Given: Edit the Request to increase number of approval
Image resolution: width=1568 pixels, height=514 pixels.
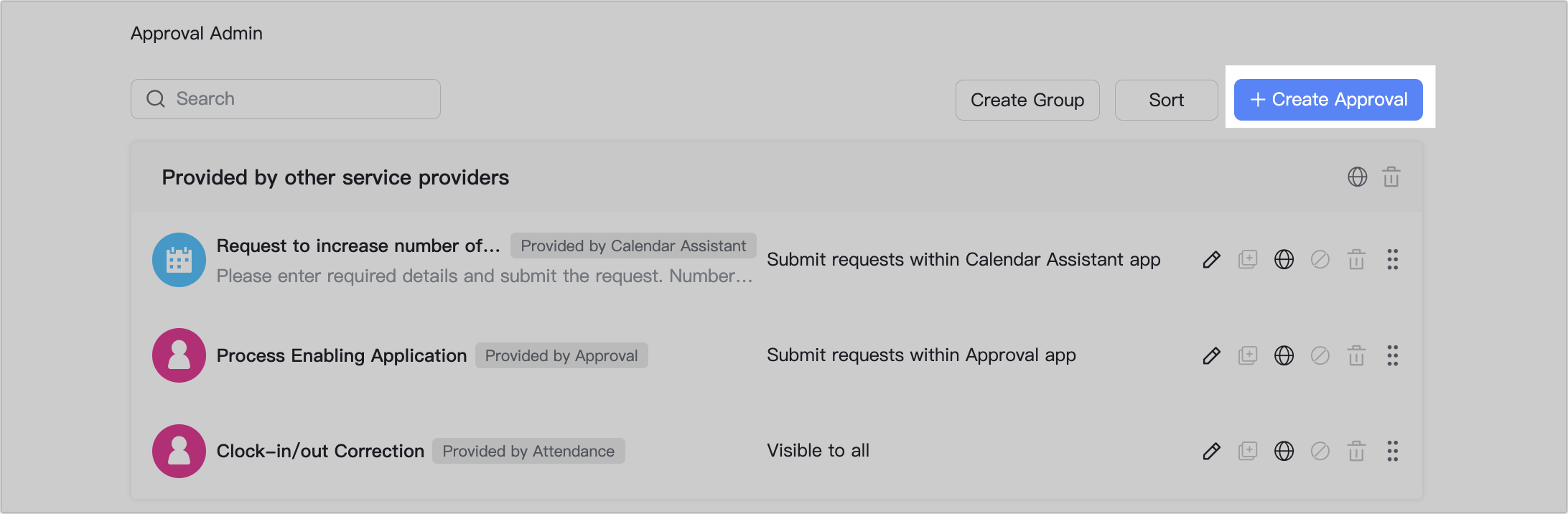Looking at the screenshot, I should click(1212, 260).
